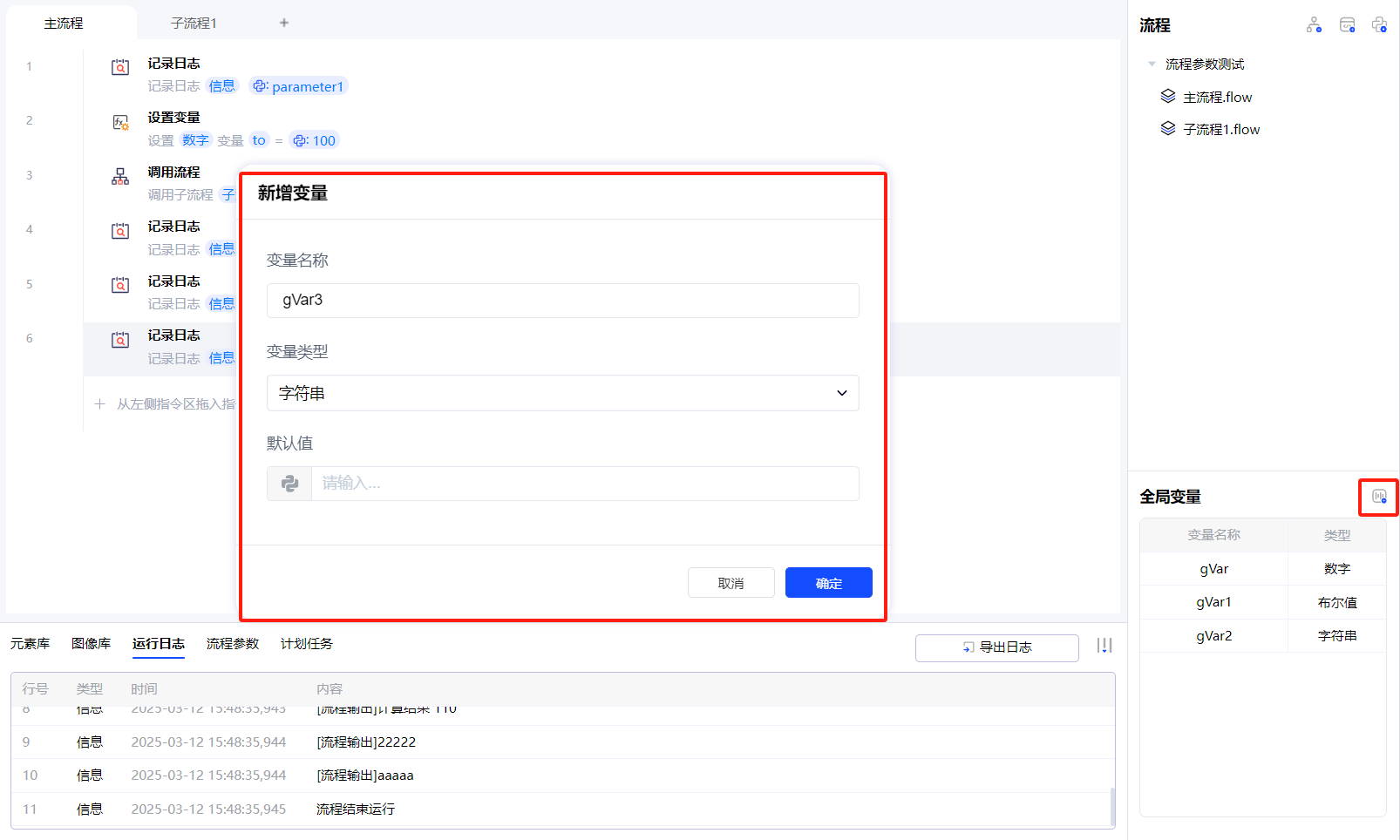Click the log icon on step 1
Viewport: 1400px width, 840px height.
pyautogui.click(x=120, y=68)
